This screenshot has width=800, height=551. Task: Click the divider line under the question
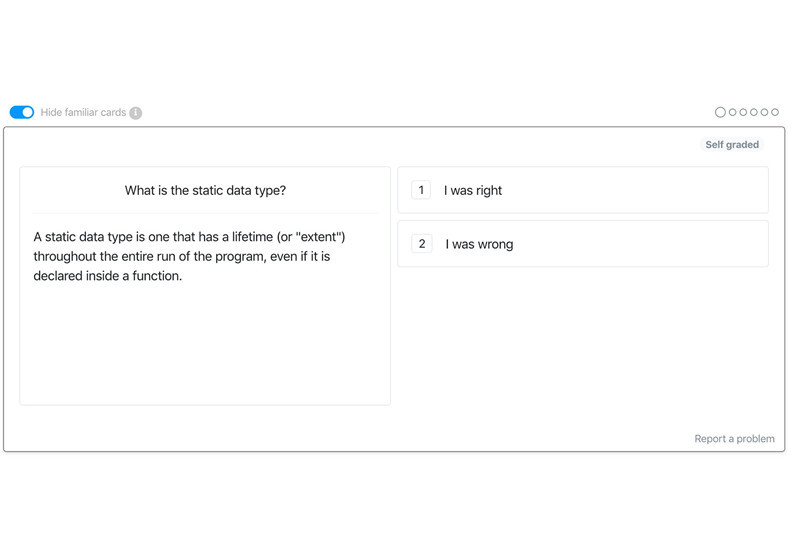coord(205,213)
